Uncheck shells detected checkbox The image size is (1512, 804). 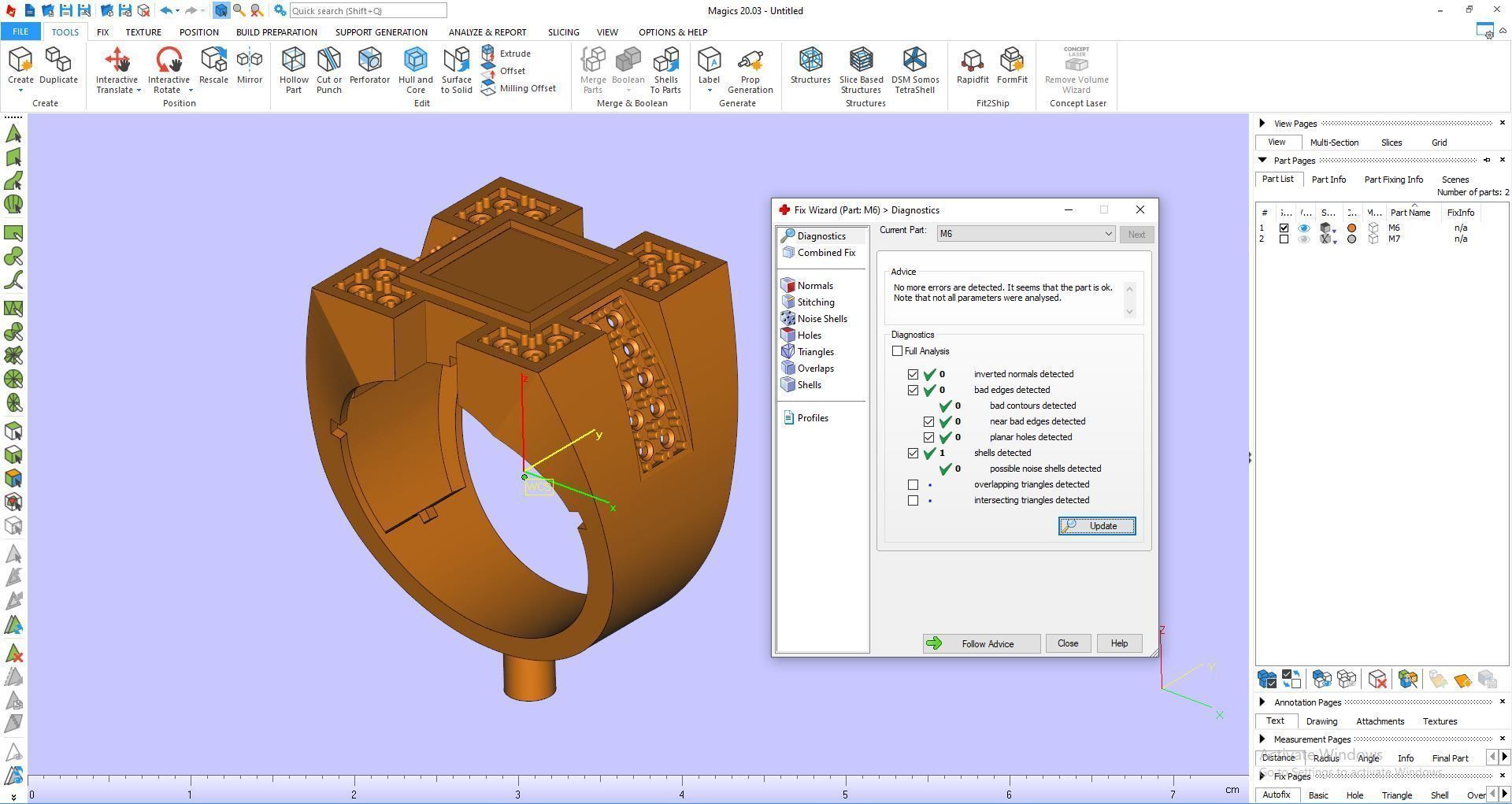coord(913,454)
